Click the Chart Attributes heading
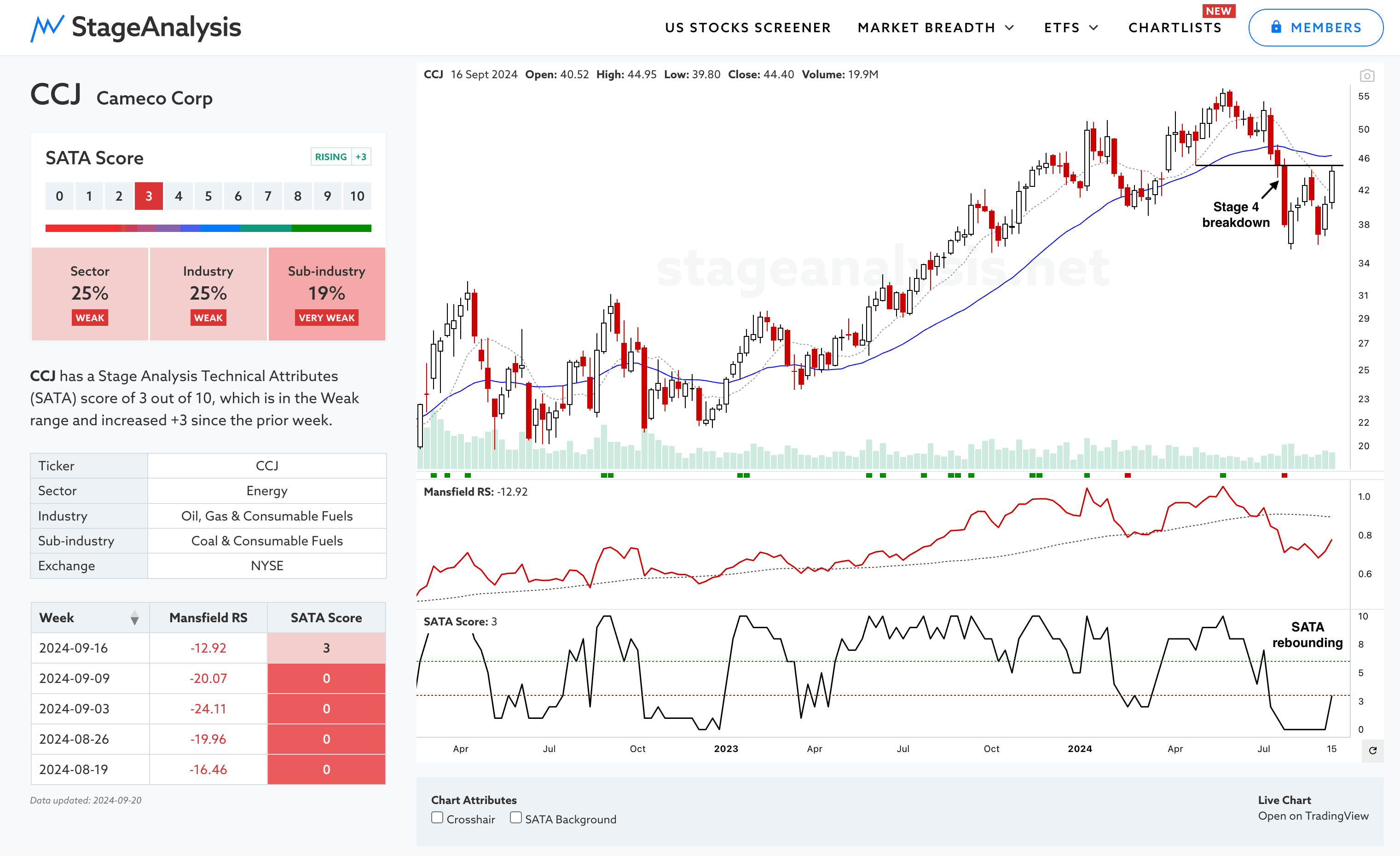Screen dimensions: 1400x856 coord(474,800)
